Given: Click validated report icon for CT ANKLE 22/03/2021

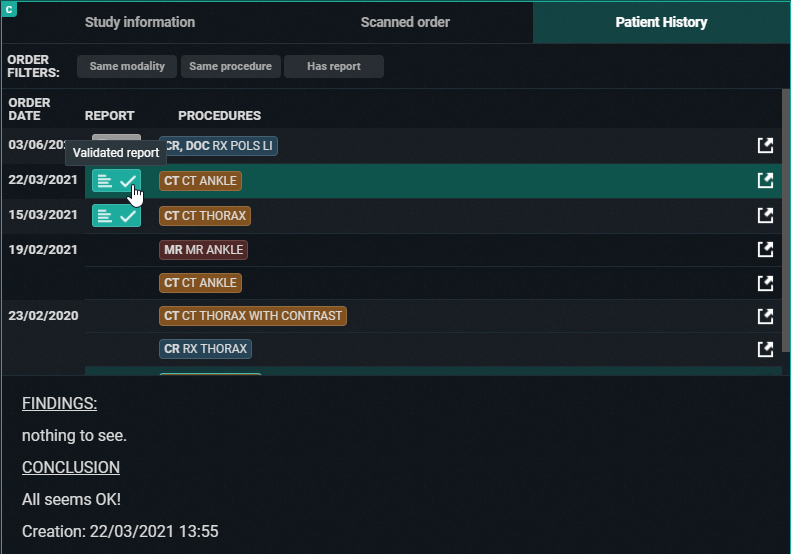Looking at the screenshot, I should pos(116,181).
